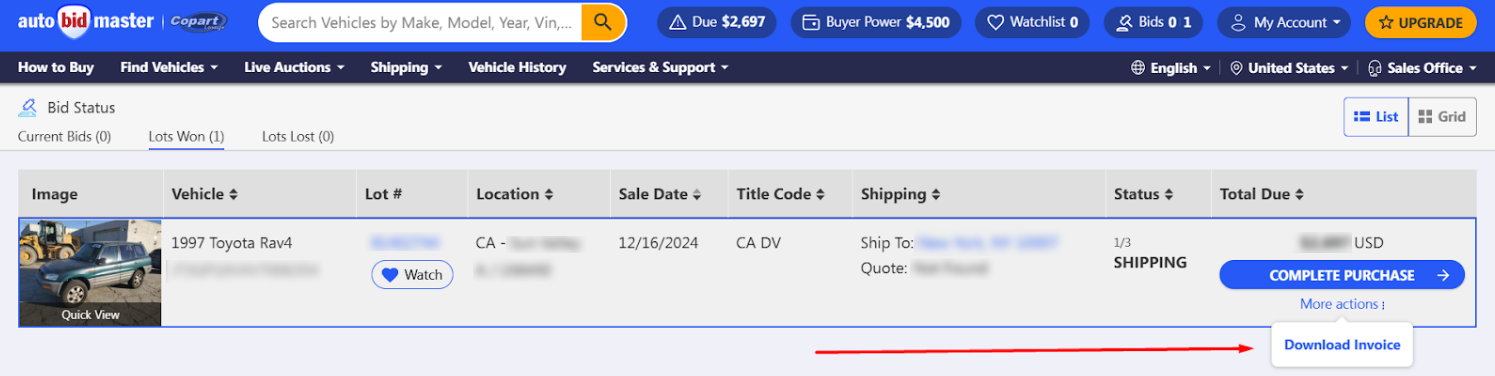Open the English language dropdown
This screenshot has width=1495, height=376.
pos(1171,68)
